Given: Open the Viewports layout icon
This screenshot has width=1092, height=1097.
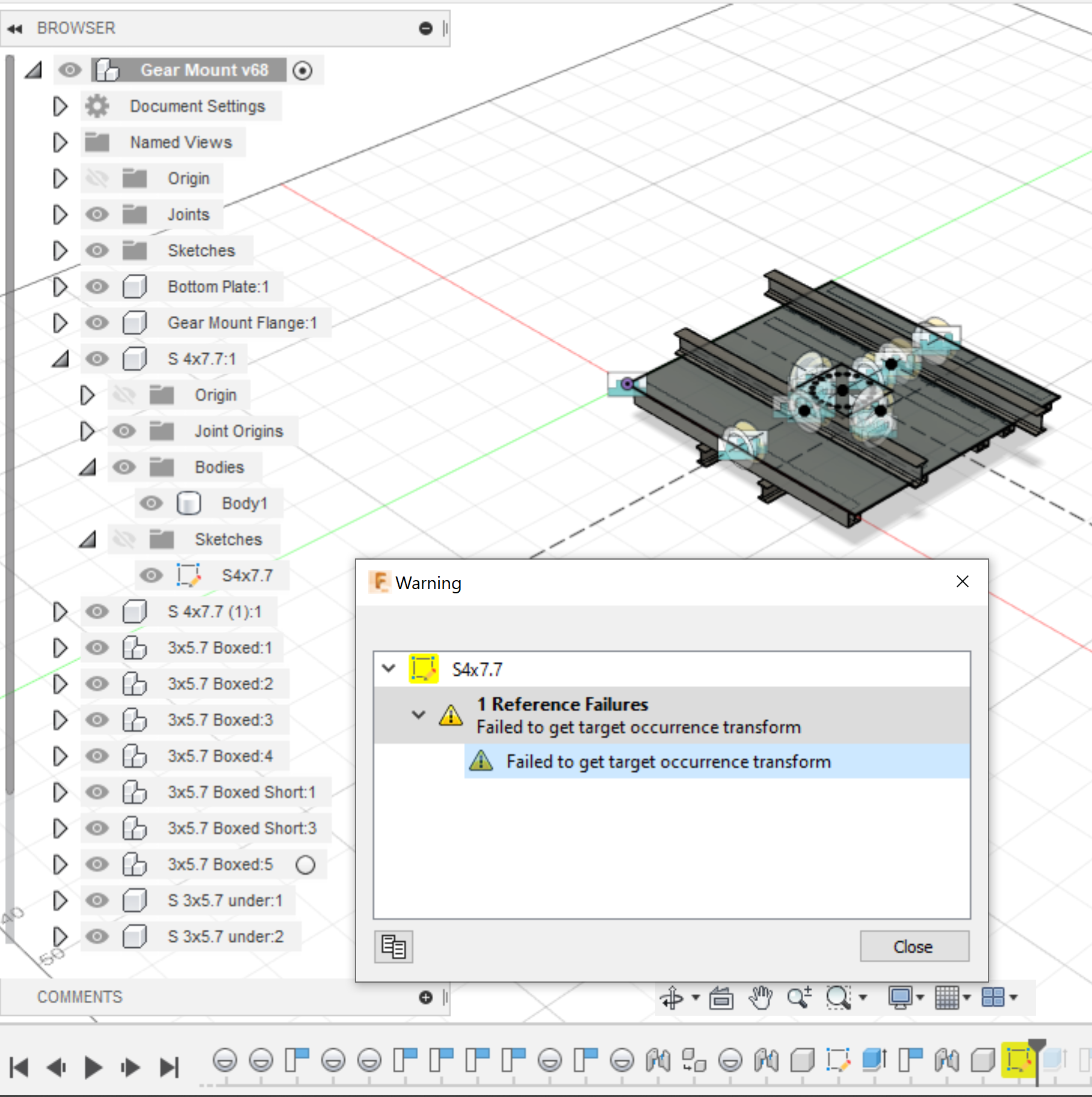Looking at the screenshot, I should coord(993,997).
